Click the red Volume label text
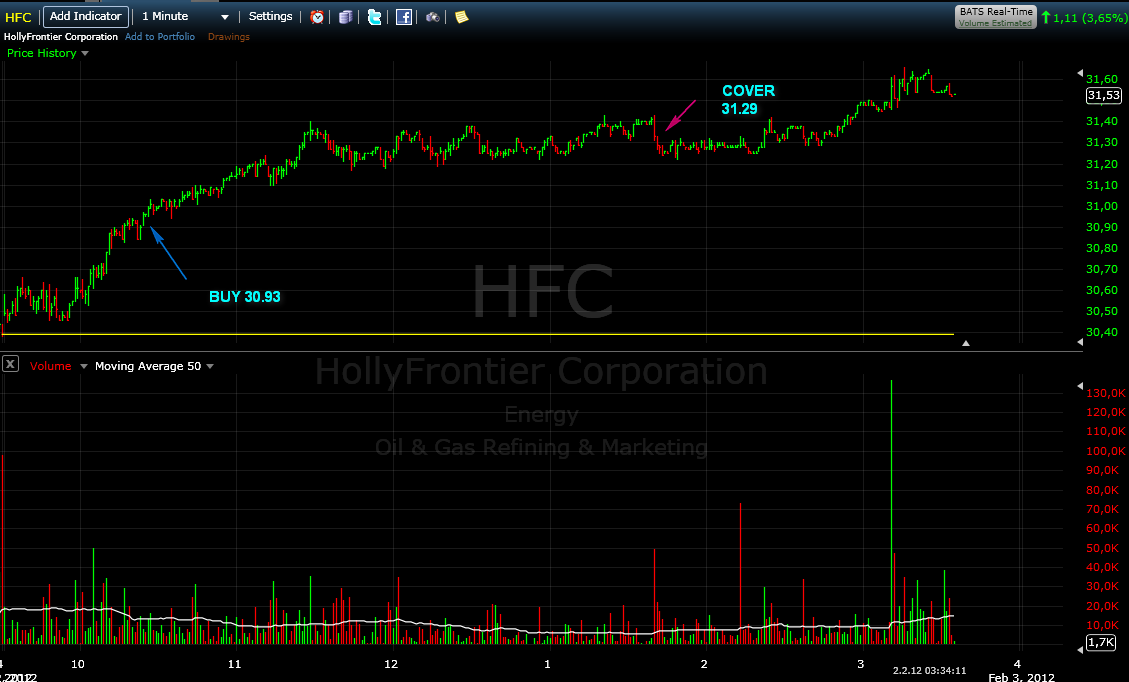The image size is (1129, 682). click(x=50, y=366)
